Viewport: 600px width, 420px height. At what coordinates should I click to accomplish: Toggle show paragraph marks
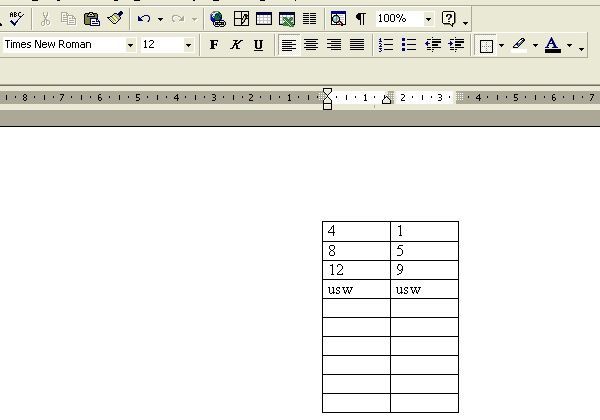(361, 18)
